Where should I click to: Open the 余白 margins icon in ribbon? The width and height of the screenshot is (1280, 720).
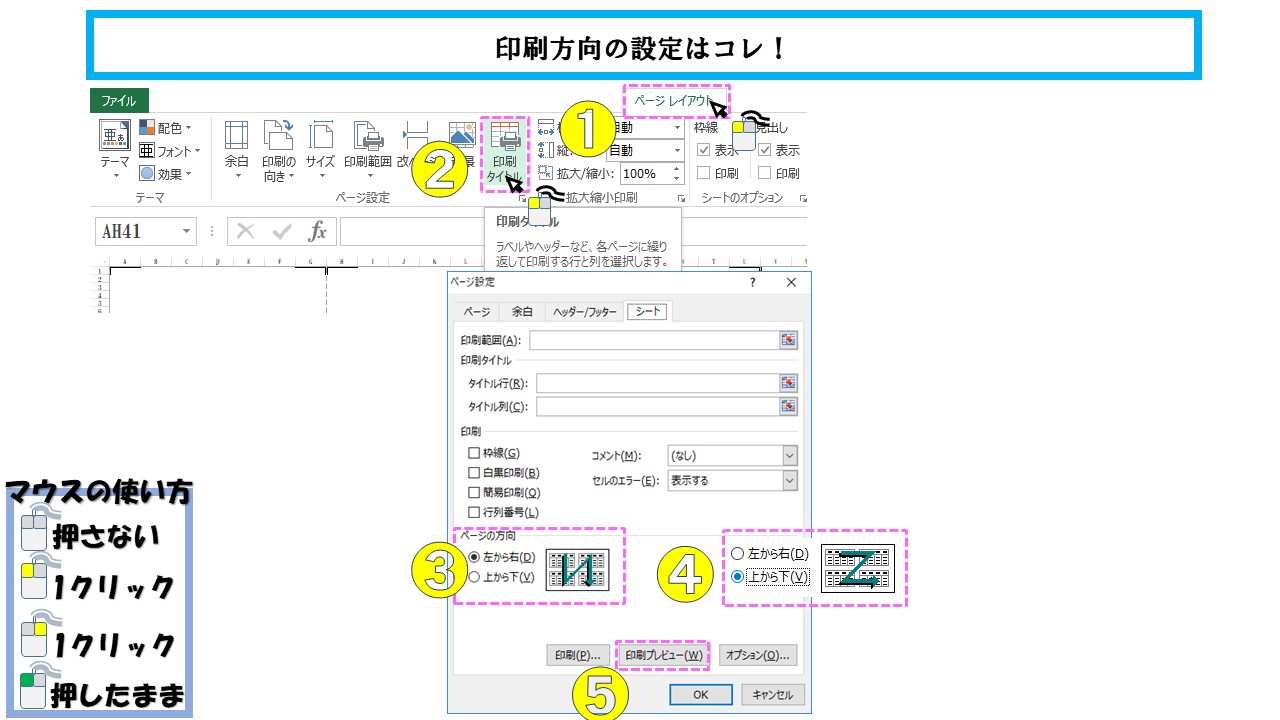(x=236, y=136)
